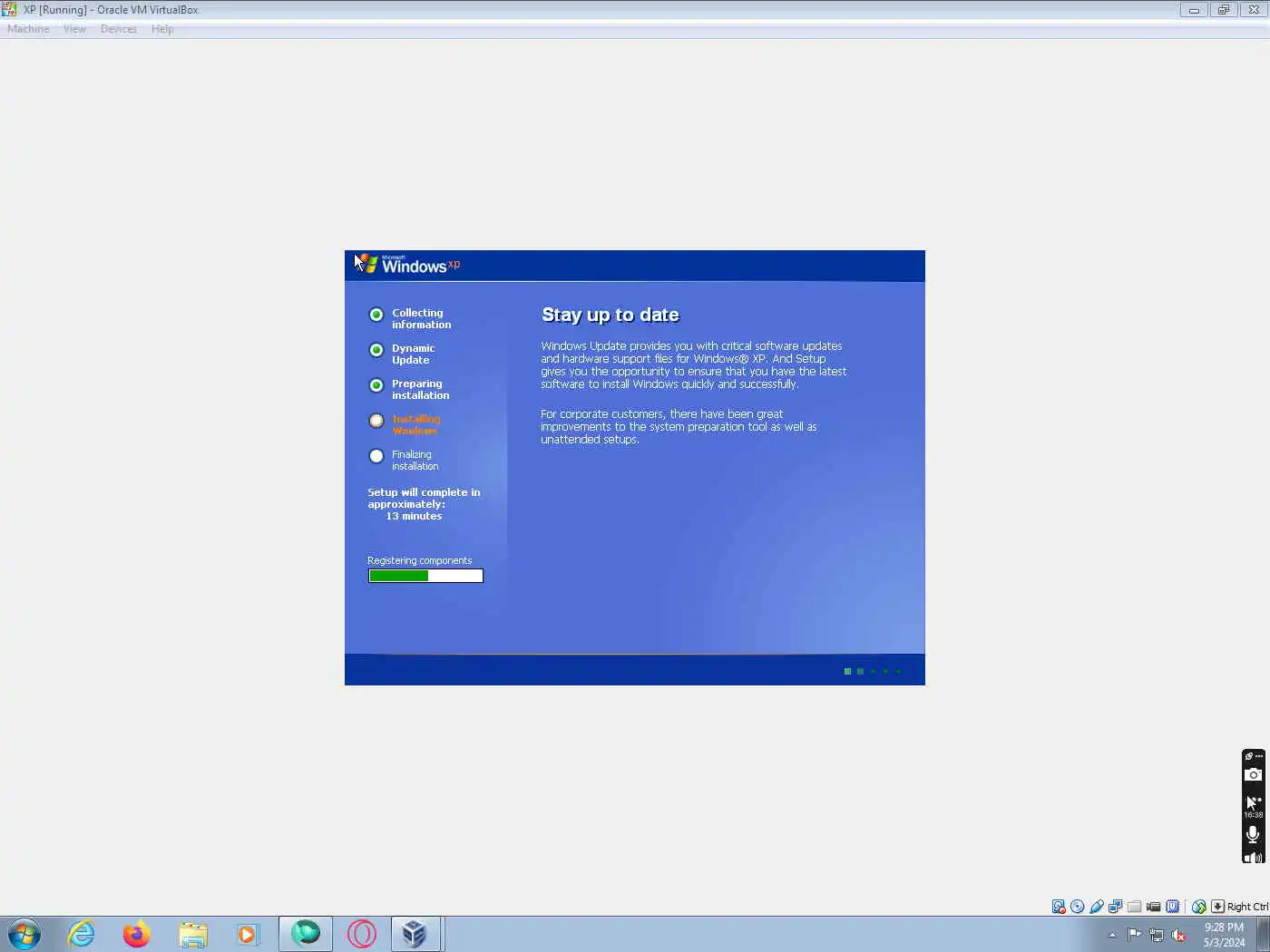This screenshot has width=1270, height=952.
Task: Switch to the VirtualBox taskbar button
Action: [x=415, y=933]
